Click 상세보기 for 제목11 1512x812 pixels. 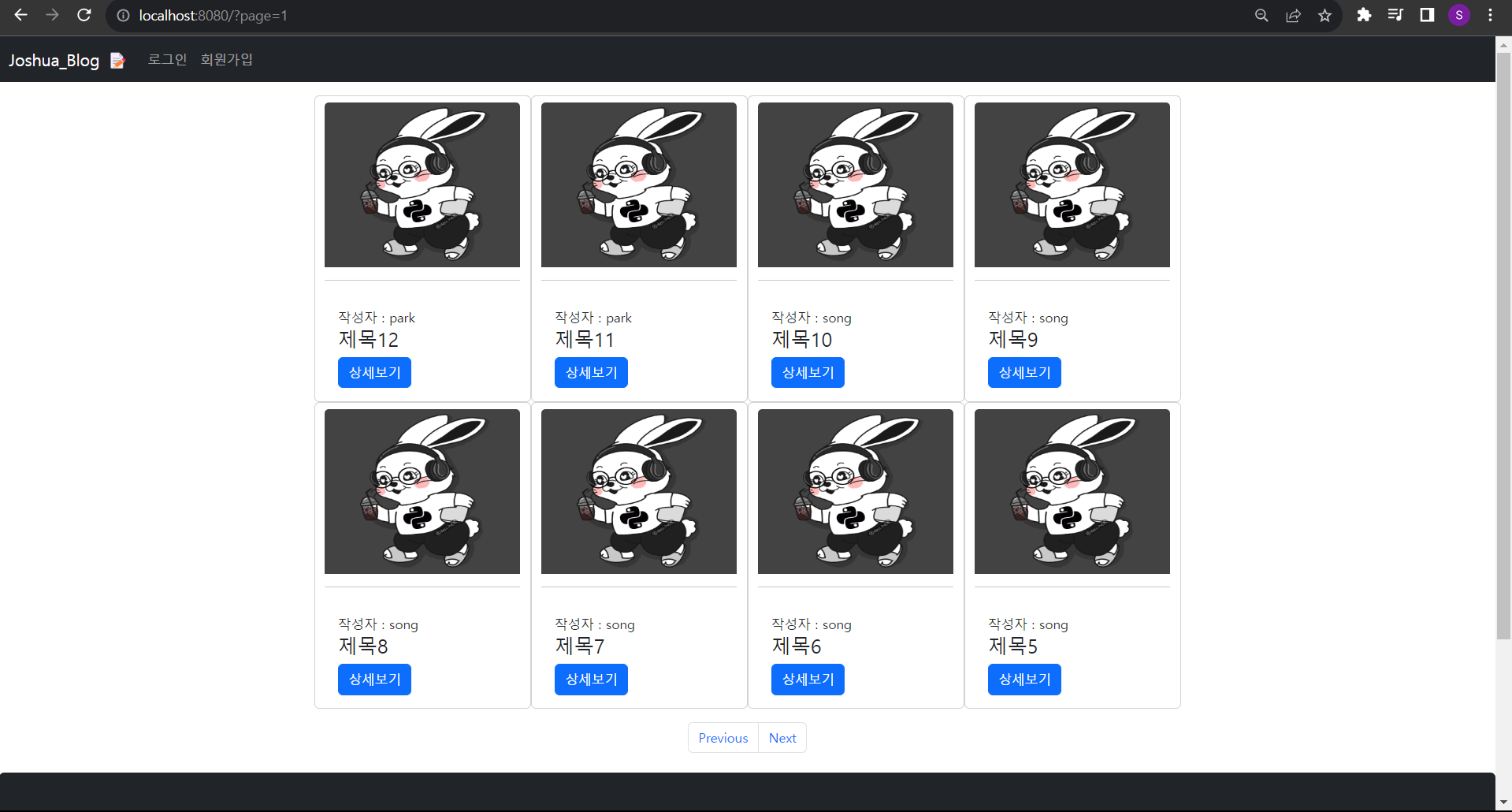pos(591,372)
